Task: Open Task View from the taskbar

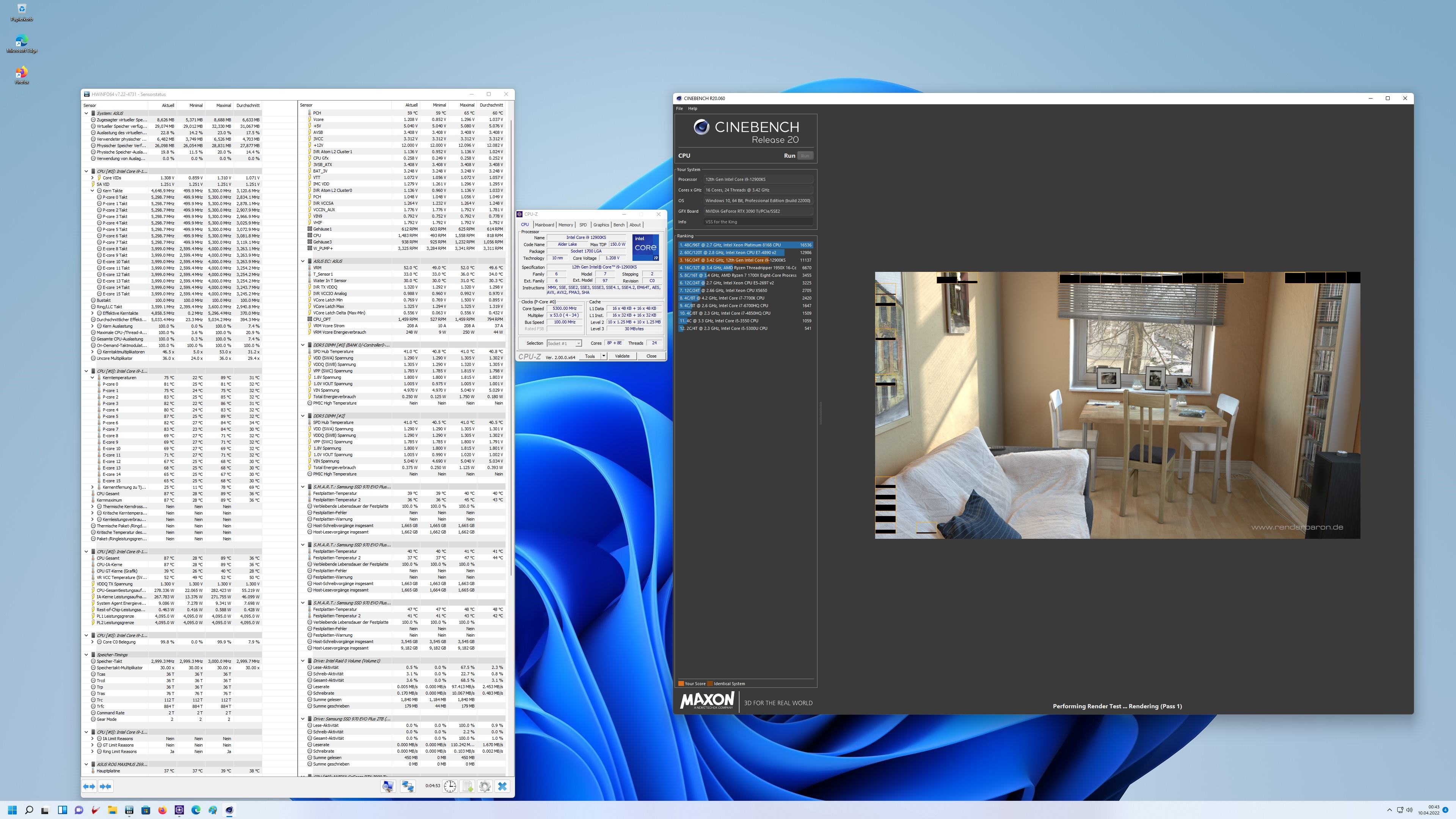Action: coord(45,810)
